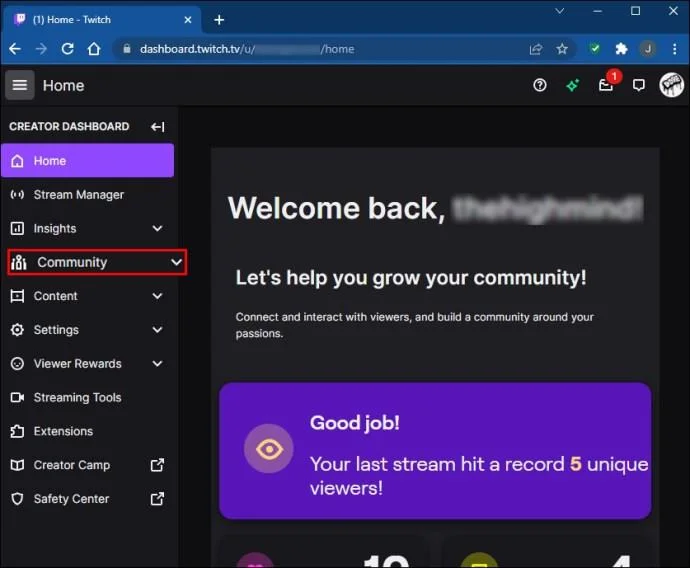Open the Chrome profile J avatar

(647, 49)
